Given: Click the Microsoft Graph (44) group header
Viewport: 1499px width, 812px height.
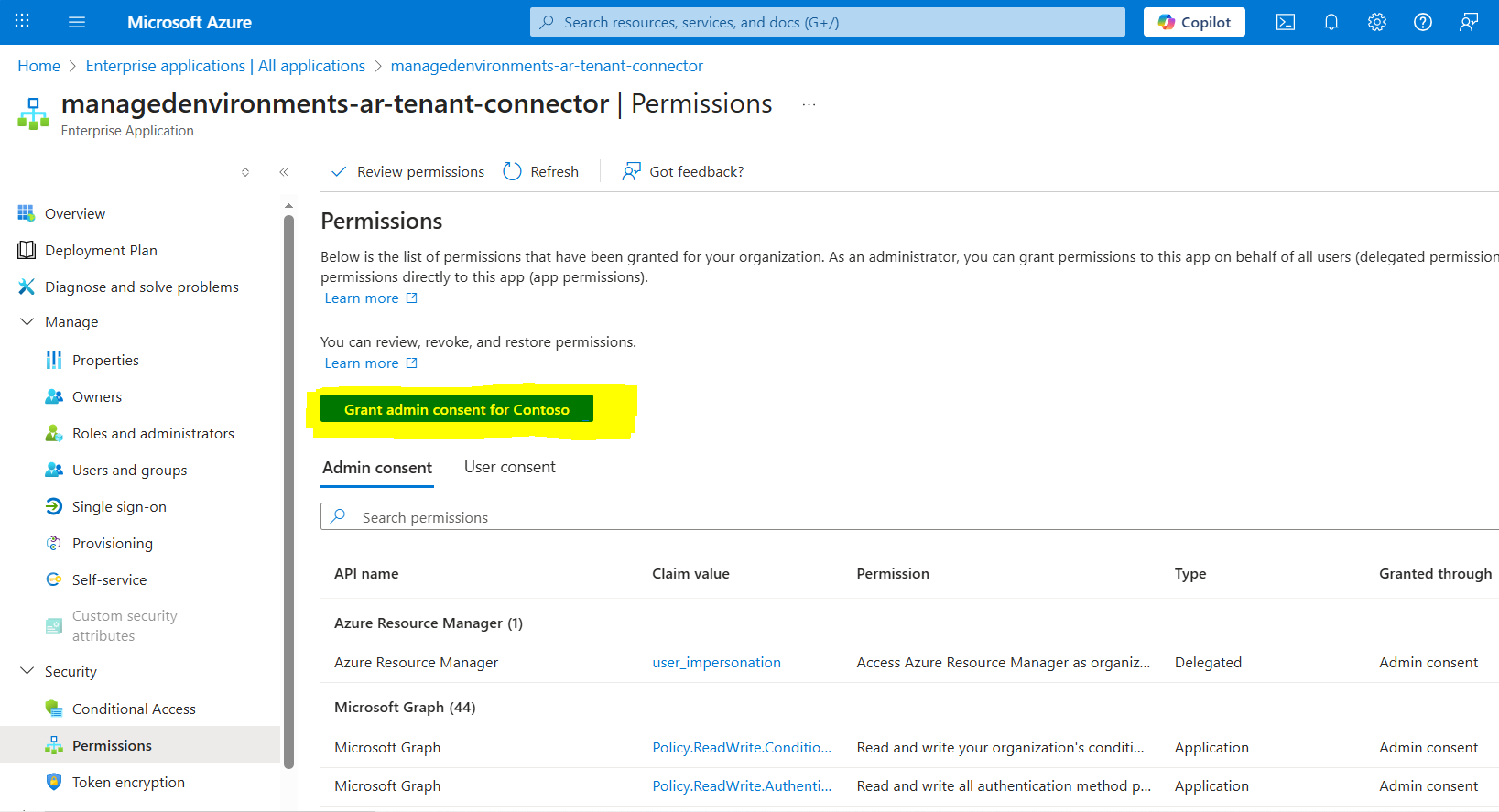Looking at the screenshot, I should point(405,708).
